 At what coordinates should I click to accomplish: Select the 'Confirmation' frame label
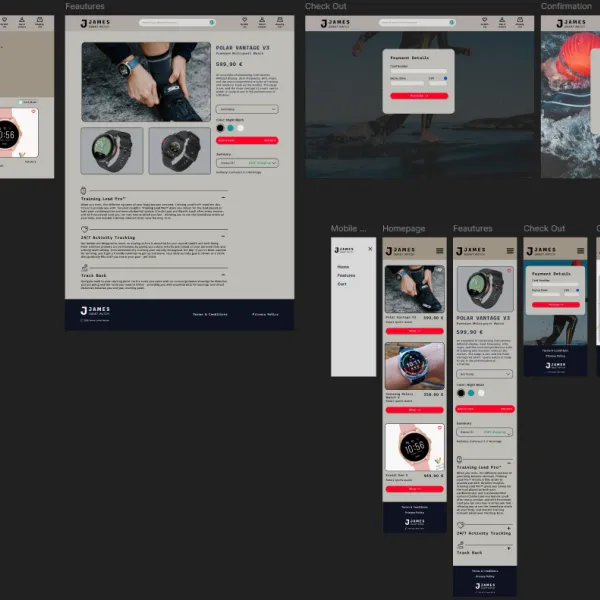click(x=566, y=6)
